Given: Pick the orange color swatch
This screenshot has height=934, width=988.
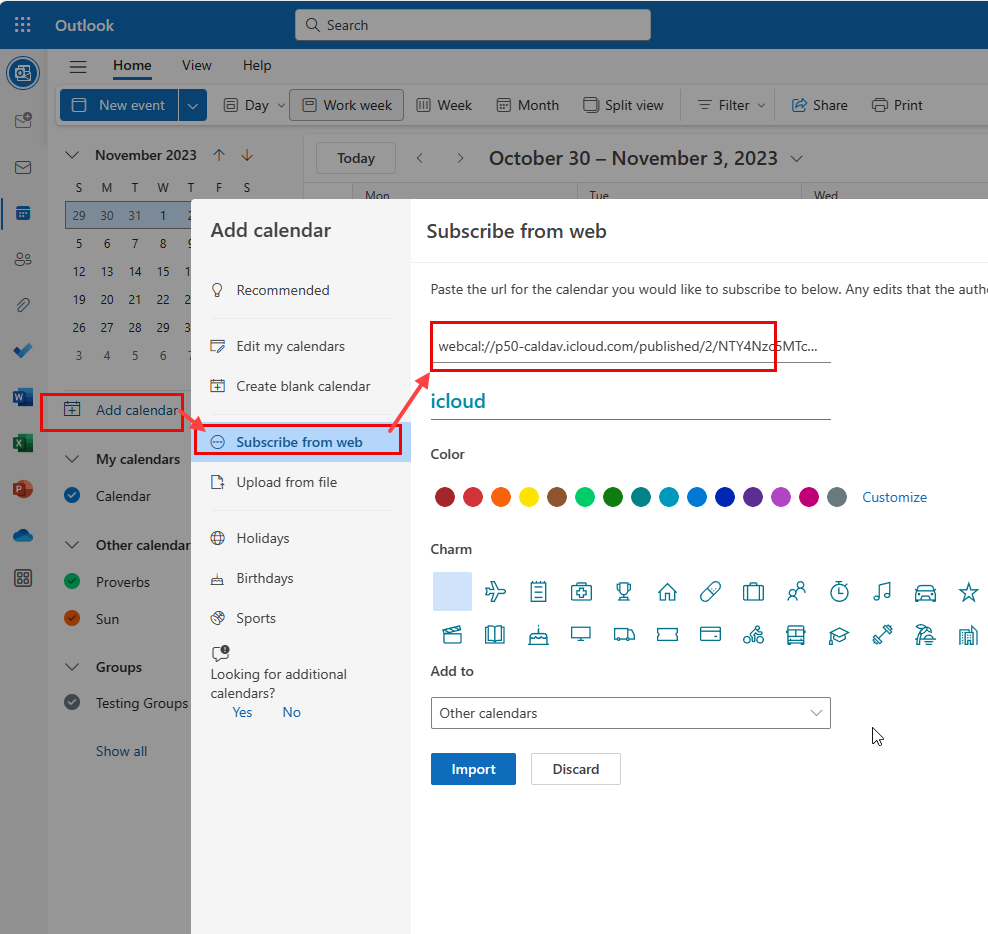Looking at the screenshot, I should (501, 497).
